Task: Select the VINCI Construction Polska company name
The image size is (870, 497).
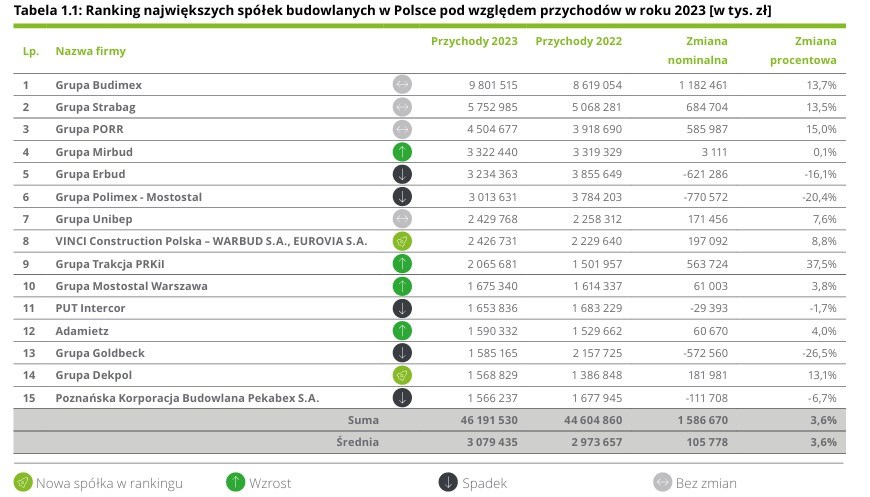Action: pyautogui.click(x=211, y=241)
